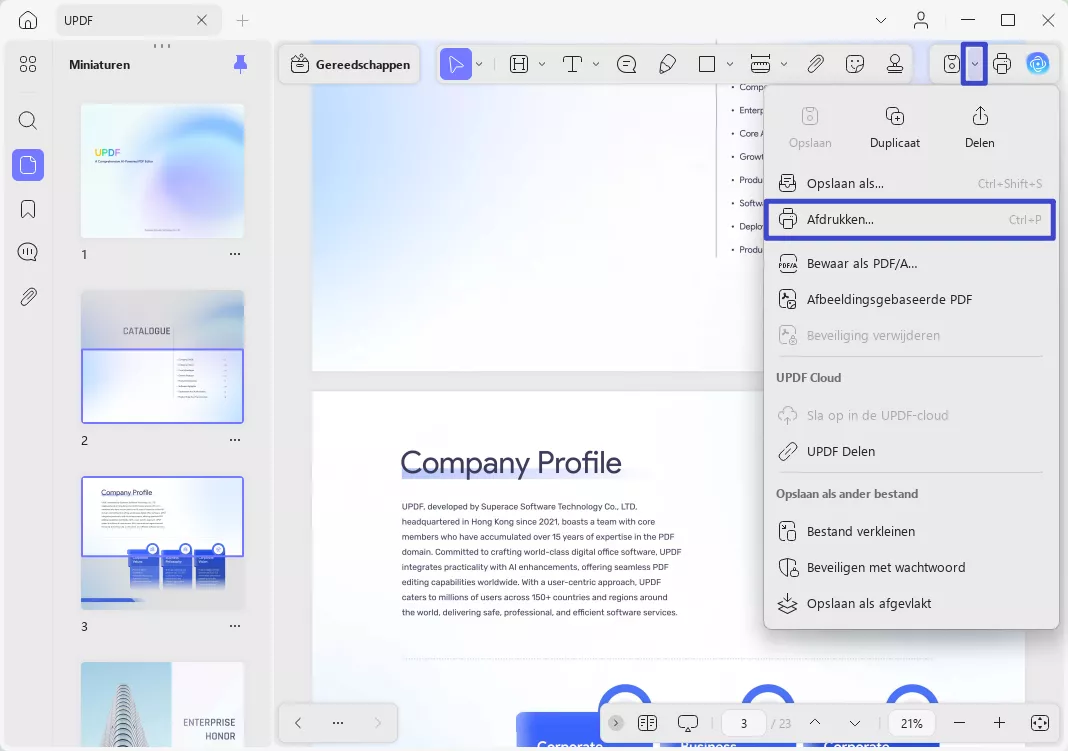The width and height of the screenshot is (1068, 751).
Task: Select the text typewriter tool
Action: coord(572,65)
